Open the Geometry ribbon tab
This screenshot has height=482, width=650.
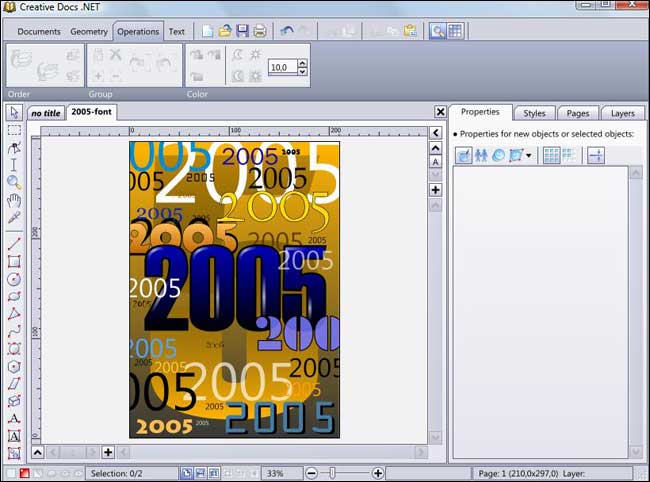point(89,31)
